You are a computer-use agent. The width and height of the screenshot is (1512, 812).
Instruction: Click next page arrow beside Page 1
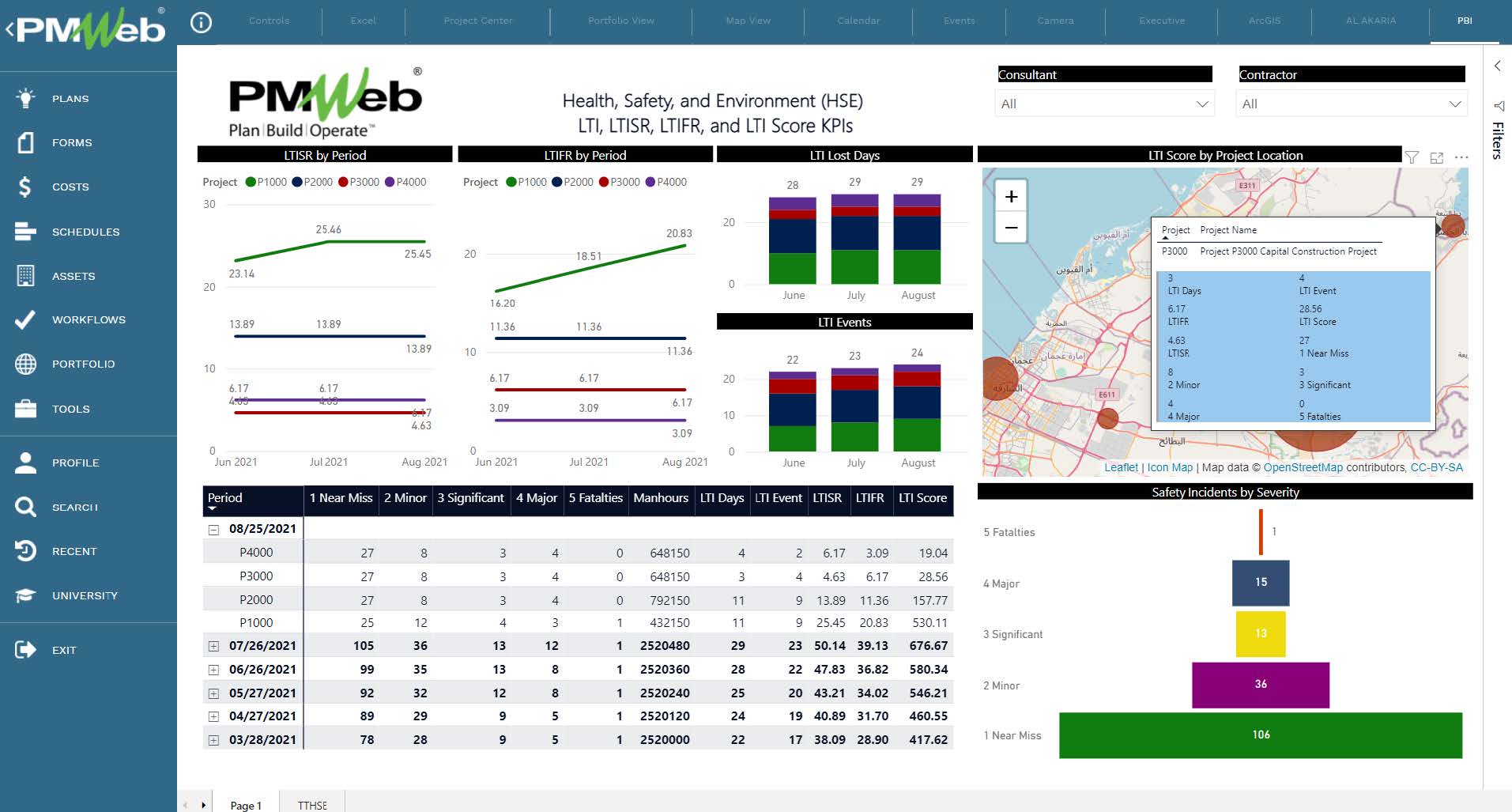tap(204, 805)
